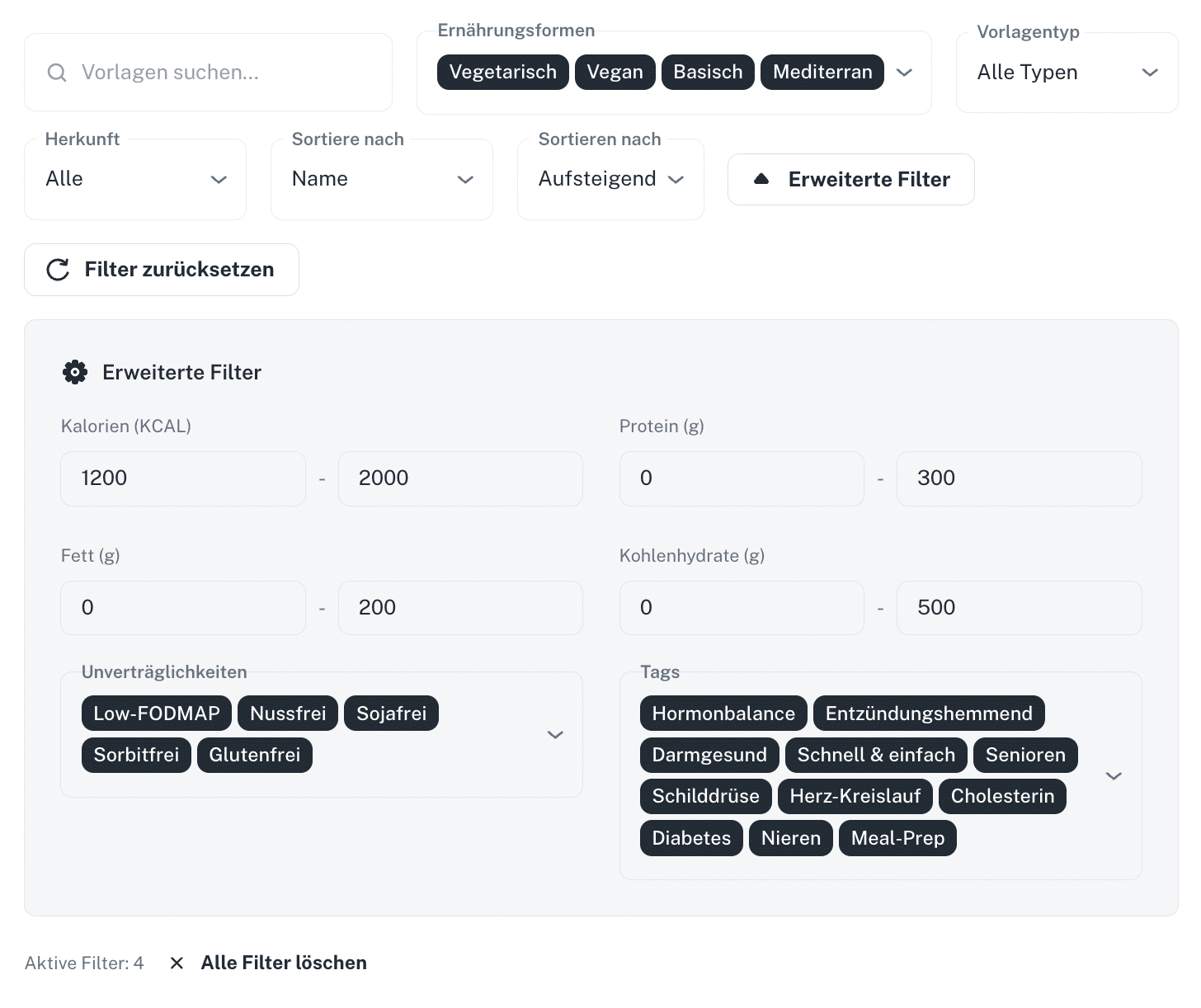Change the Aufsteigend sort order dropdown
This screenshot has height=1008, width=1201.
coord(610,179)
